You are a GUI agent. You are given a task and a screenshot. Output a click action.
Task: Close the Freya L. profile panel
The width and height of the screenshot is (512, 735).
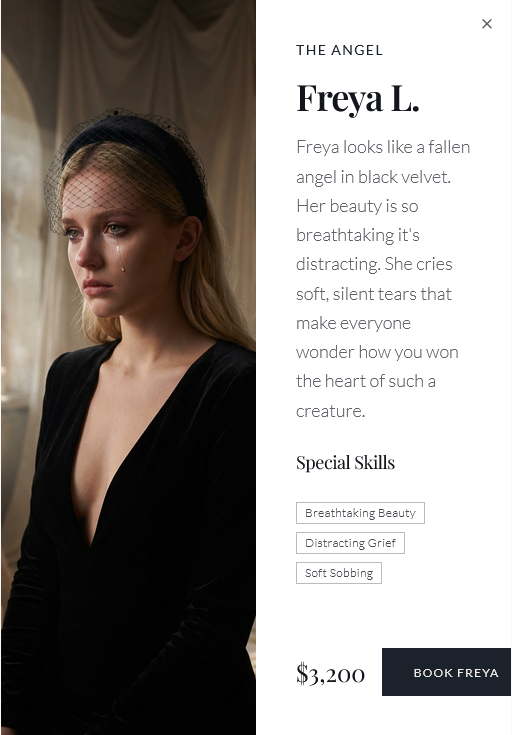(x=487, y=24)
